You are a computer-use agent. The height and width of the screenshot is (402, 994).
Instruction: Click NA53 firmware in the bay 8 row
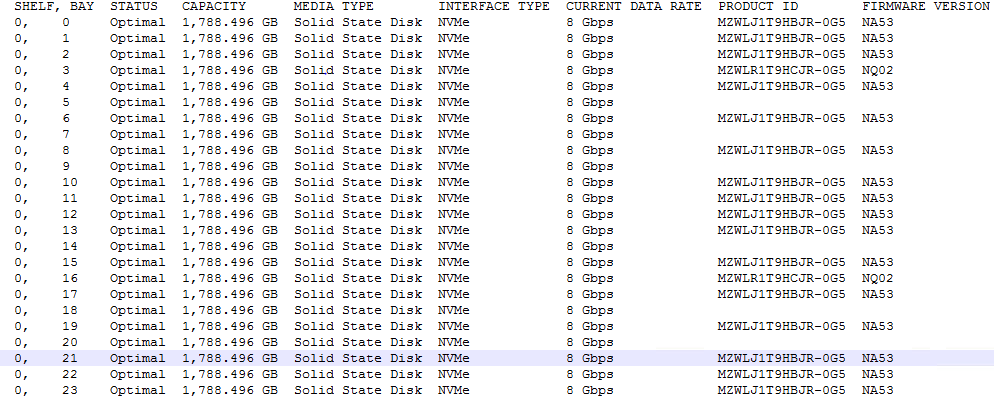[x=878, y=150]
